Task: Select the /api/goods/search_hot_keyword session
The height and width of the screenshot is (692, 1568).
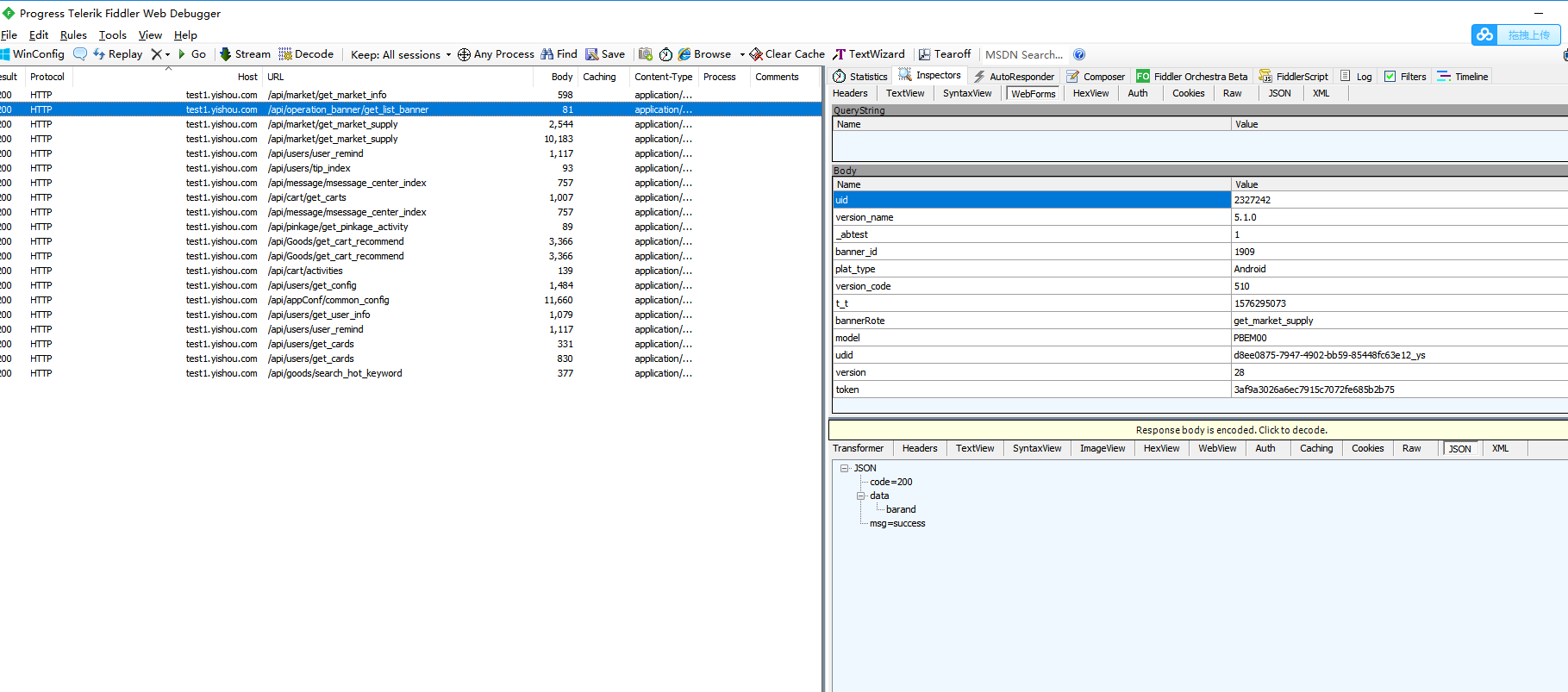Action: (x=410, y=373)
